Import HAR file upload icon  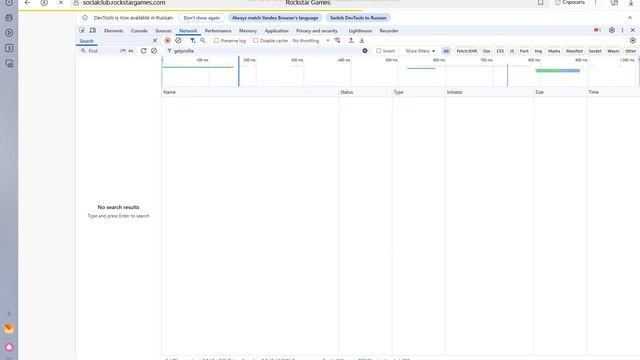pyautogui.click(x=351, y=40)
